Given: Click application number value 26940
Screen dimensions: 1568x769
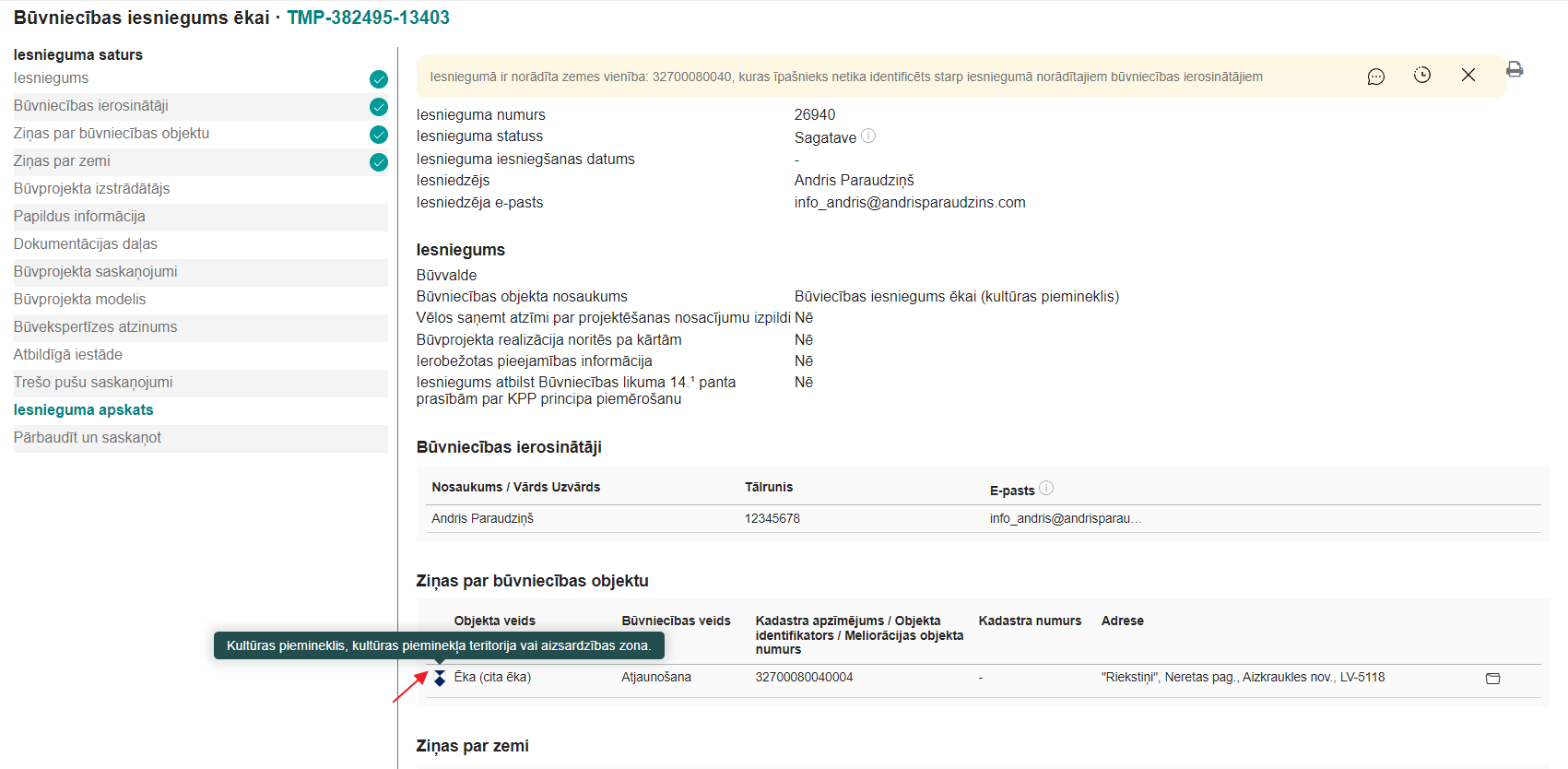Looking at the screenshot, I should (x=815, y=115).
